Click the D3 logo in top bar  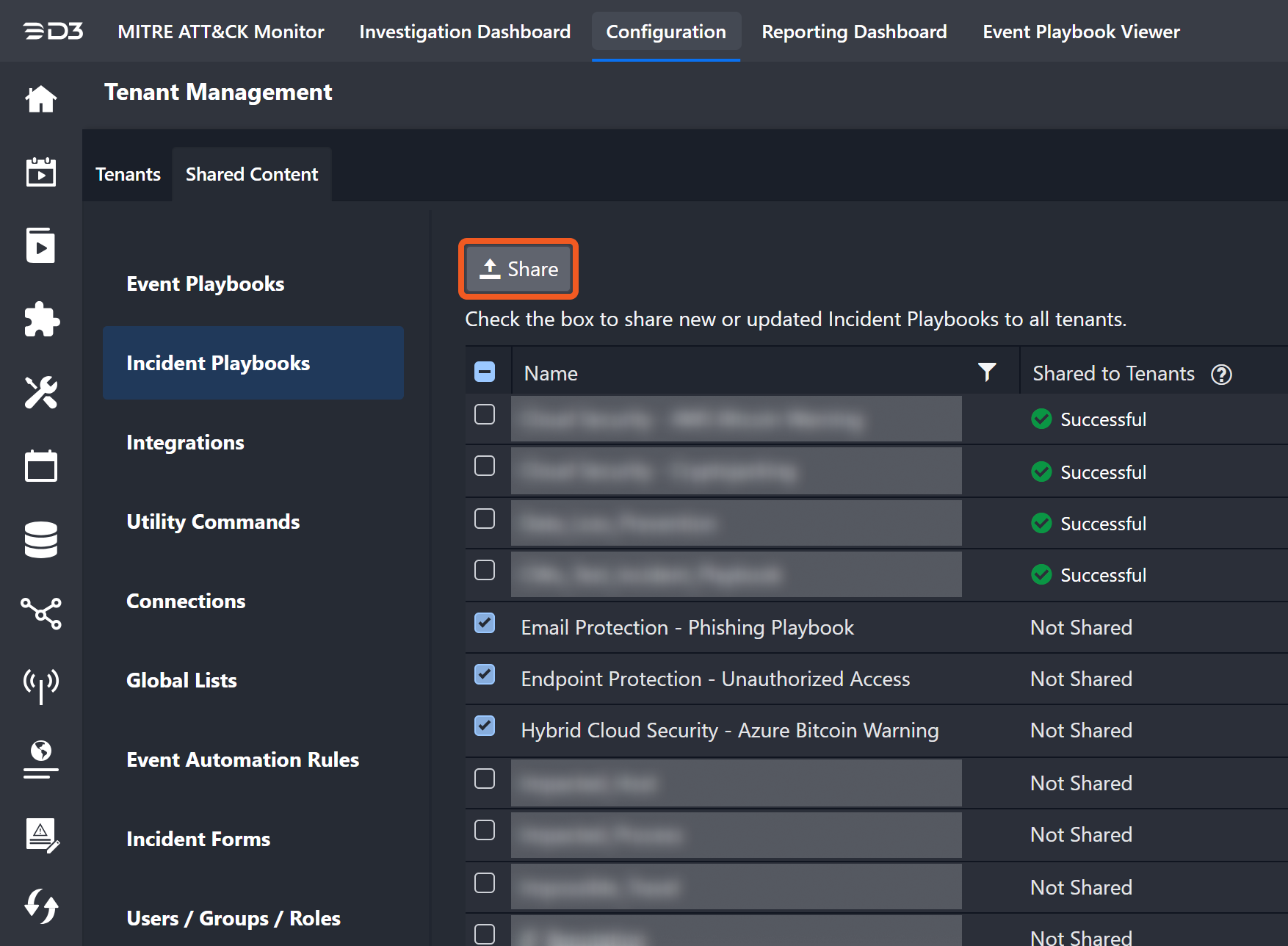point(53,32)
